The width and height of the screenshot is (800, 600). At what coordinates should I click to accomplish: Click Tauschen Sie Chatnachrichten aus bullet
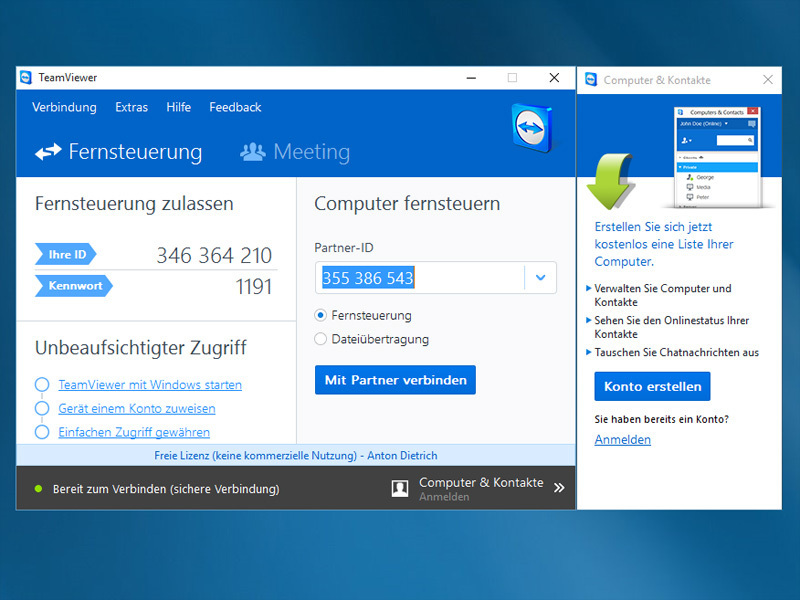677,352
